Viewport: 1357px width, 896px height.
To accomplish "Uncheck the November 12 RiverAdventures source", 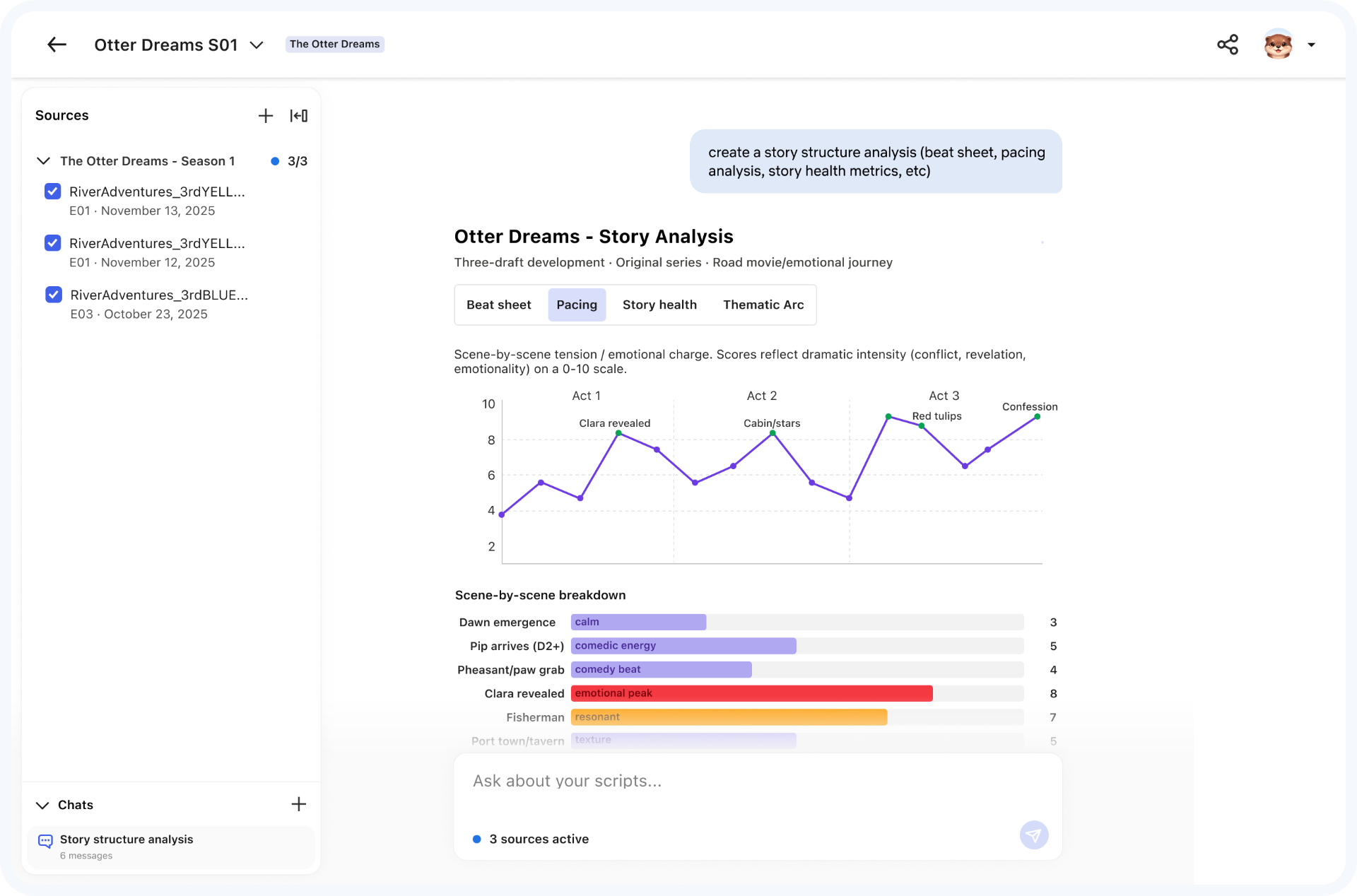I will click(53, 243).
